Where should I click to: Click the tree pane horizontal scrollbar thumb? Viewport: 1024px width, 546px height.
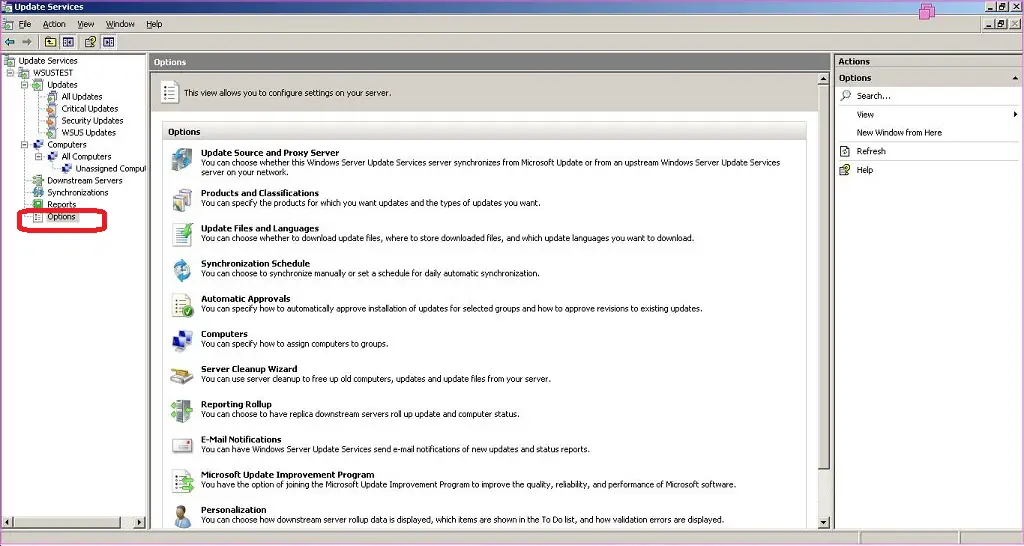pyautogui.click(x=67, y=522)
